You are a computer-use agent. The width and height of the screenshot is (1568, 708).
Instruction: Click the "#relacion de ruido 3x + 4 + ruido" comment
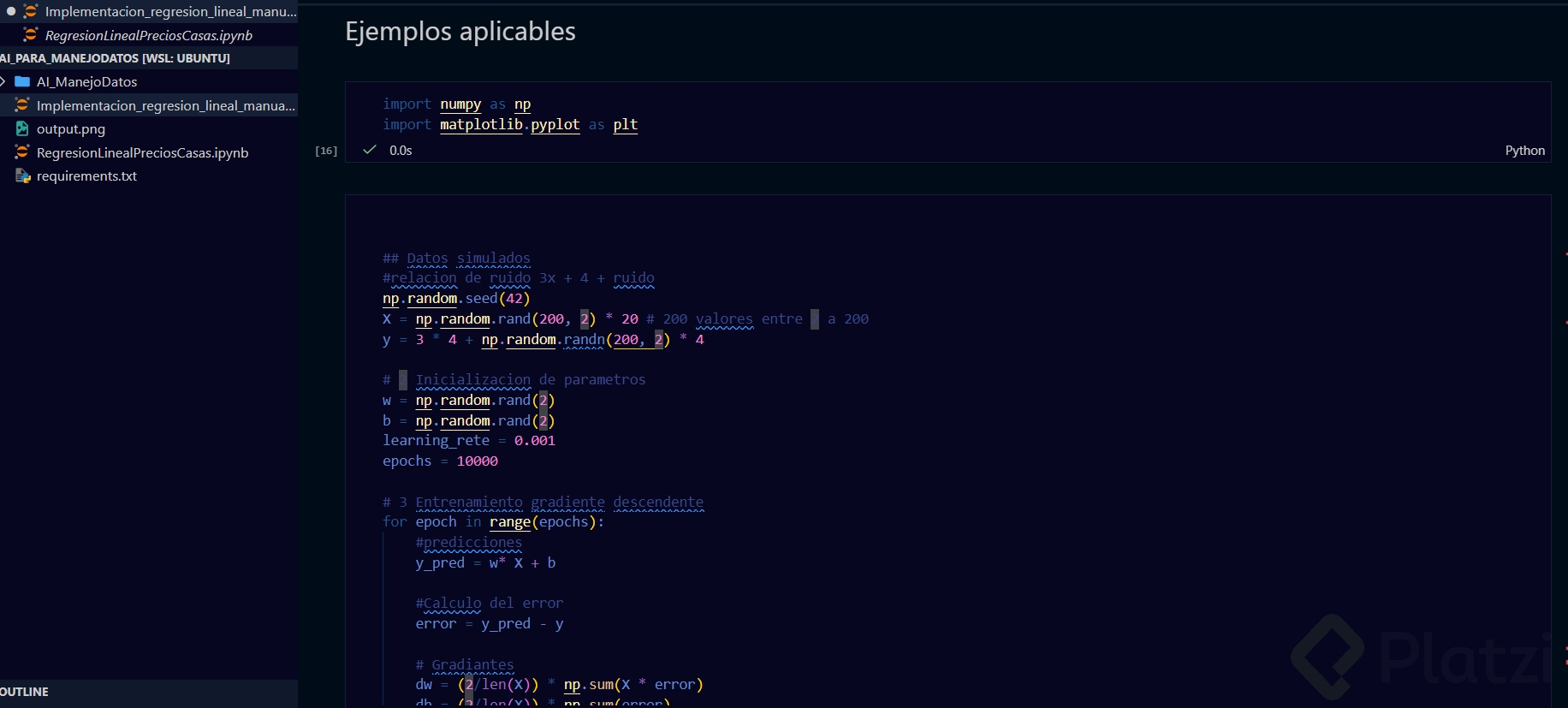[519, 277]
